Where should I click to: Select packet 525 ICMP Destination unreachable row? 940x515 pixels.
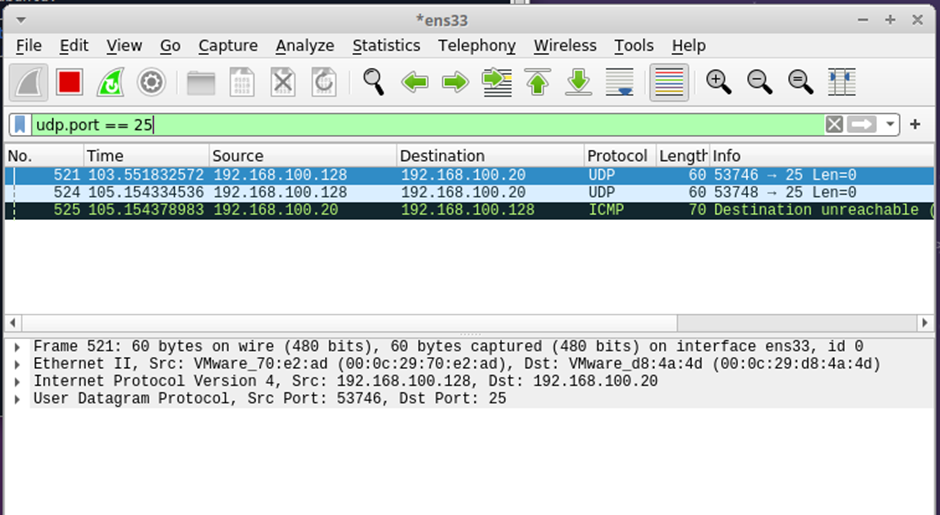469,210
